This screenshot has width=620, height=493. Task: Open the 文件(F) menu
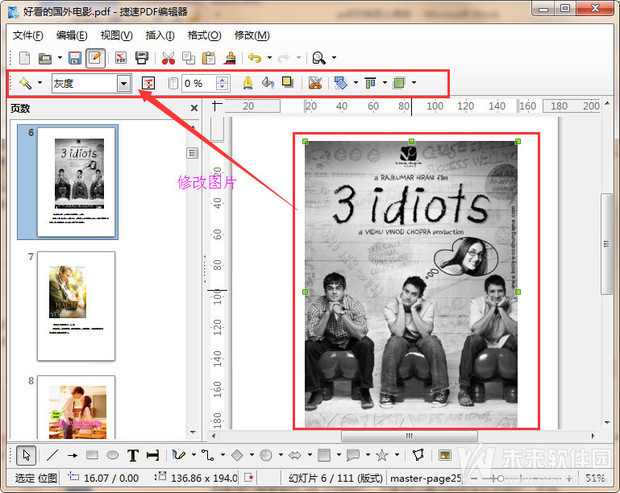(28, 36)
